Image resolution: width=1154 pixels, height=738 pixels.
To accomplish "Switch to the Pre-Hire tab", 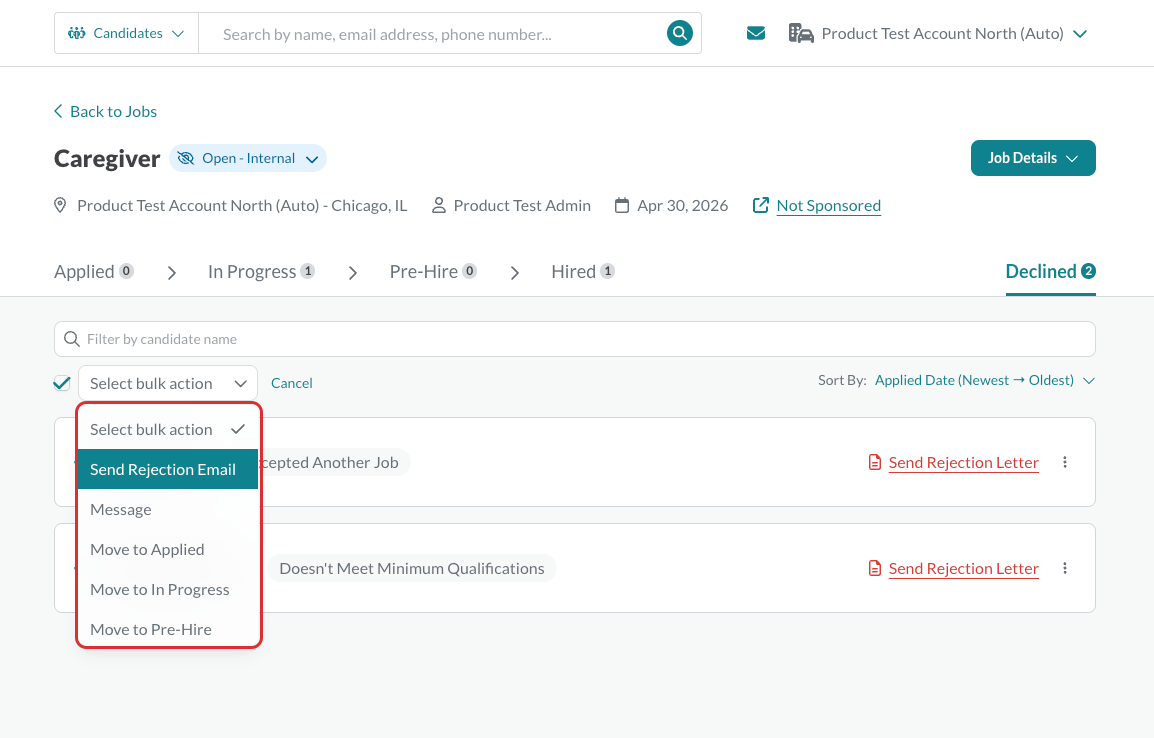I will [433, 272].
